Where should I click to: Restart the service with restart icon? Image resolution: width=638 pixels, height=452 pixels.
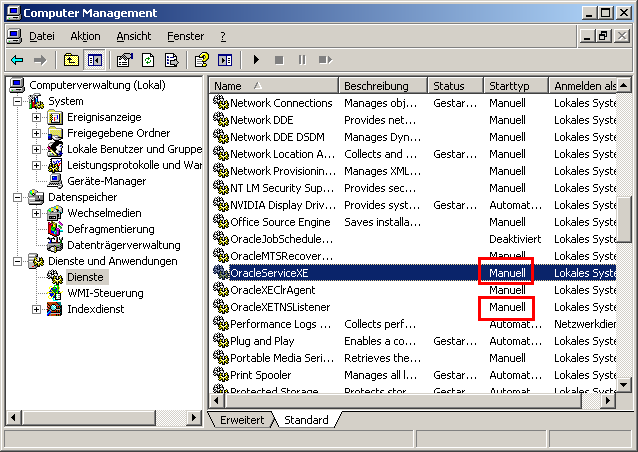pos(326,60)
